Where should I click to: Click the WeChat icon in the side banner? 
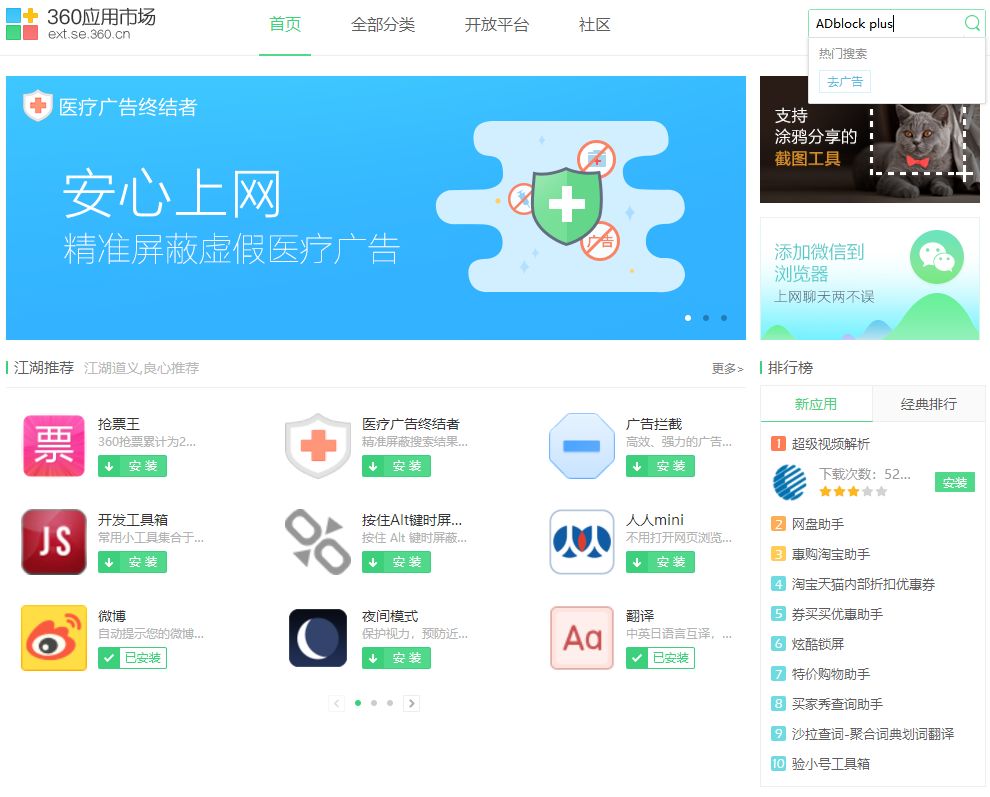[x=936, y=257]
